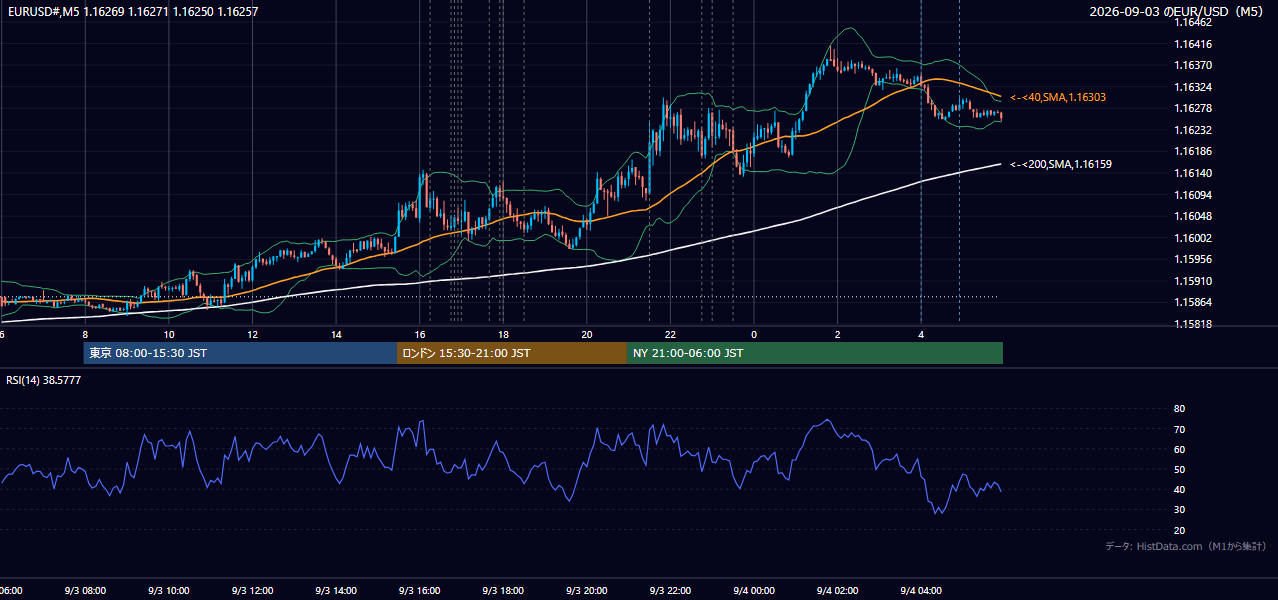Click price scale value 1.15956
The width and height of the screenshot is (1278, 600).
click(1194, 259)
